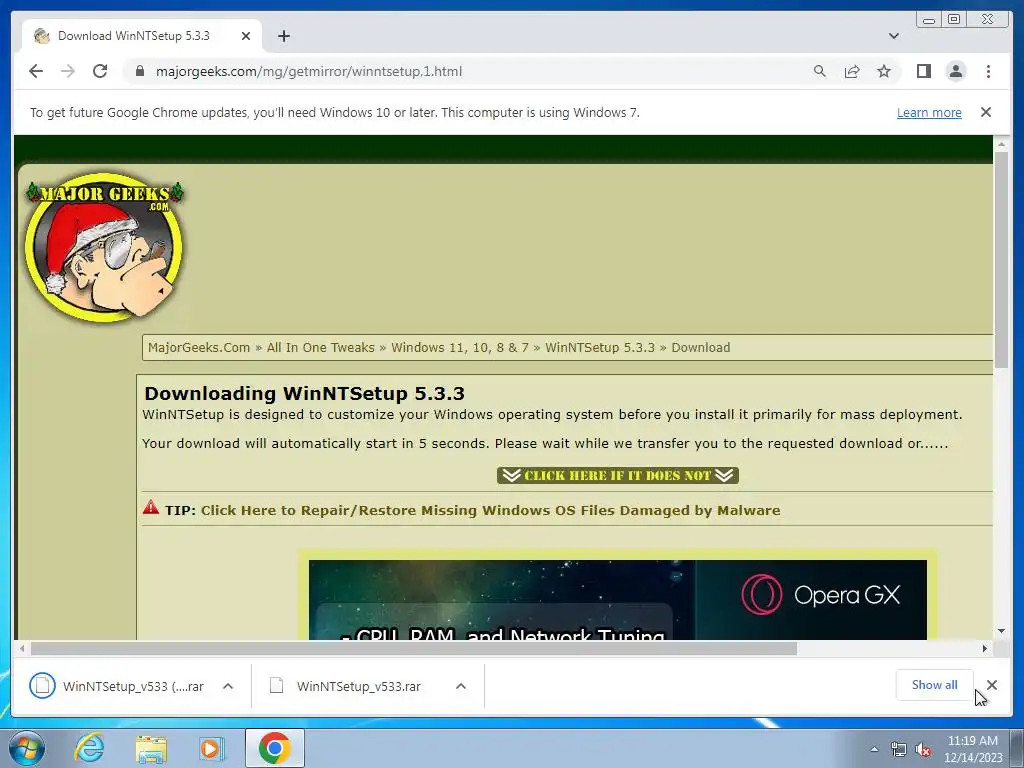The image size is (1024, 768).
Task: Close the Download WinNTSetup 5.3.3 tab
Action: tap(246, 36)
